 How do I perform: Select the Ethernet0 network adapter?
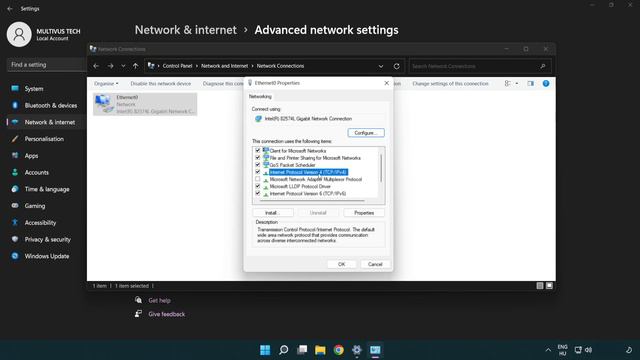pyautogui.click(x=145, y=104)
